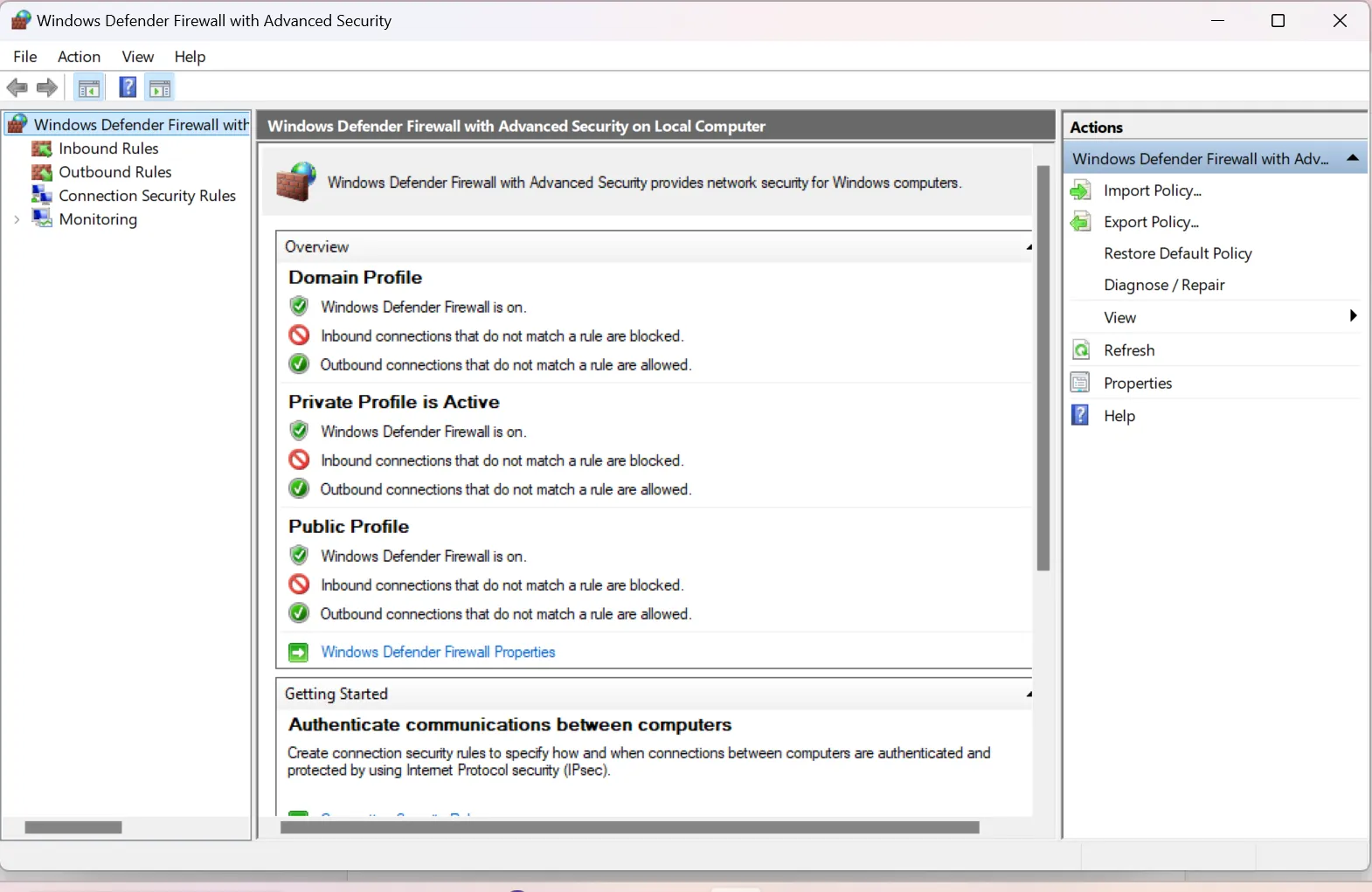Expand the Monitoring tree node
The height and width of the screenshot is (892, 1372).
17,220
